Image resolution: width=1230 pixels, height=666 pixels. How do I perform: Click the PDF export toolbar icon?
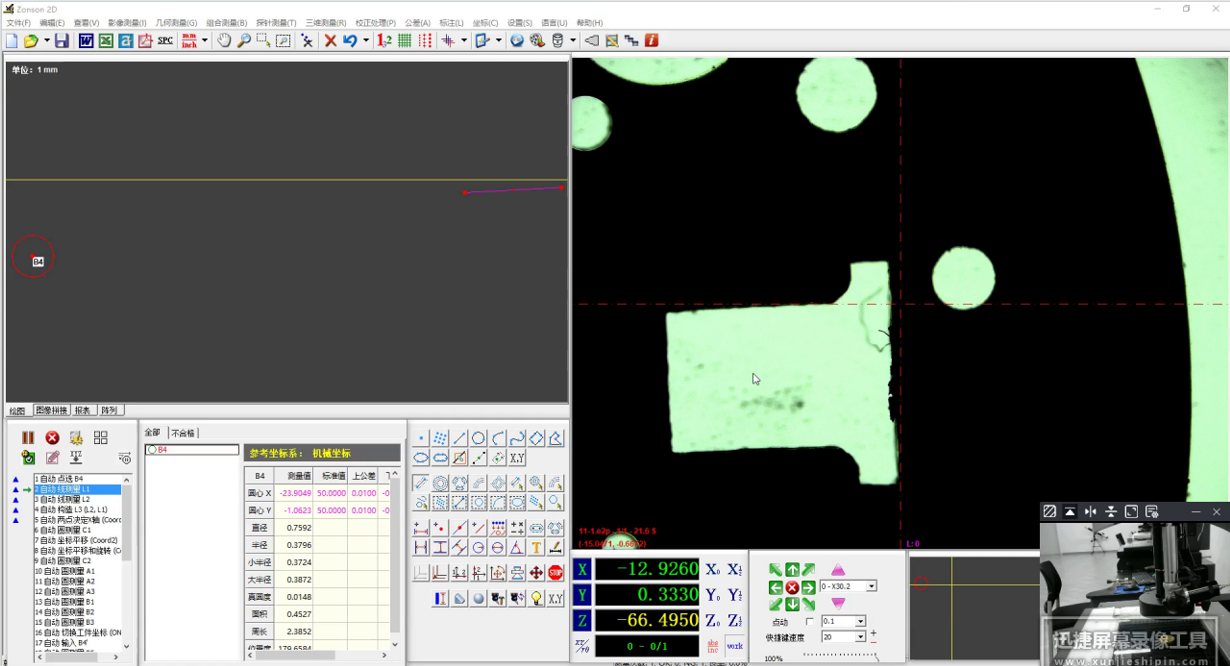(146, 41)
